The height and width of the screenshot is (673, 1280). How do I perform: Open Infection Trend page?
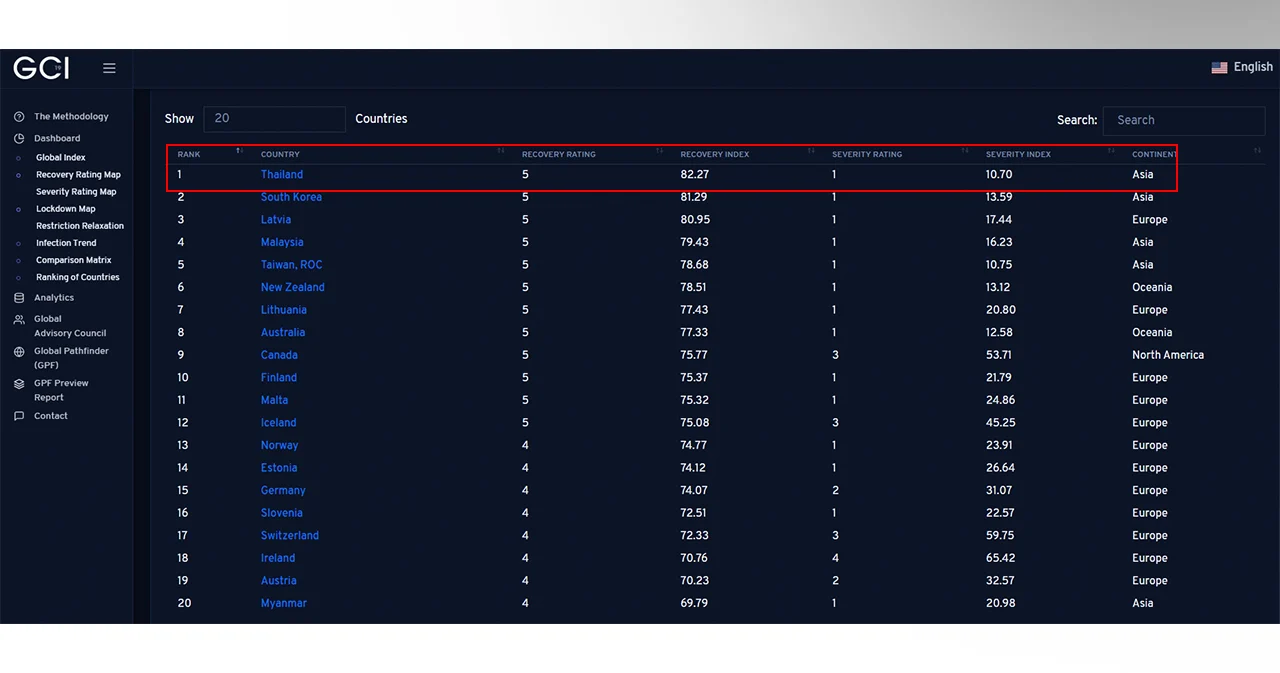66,243
